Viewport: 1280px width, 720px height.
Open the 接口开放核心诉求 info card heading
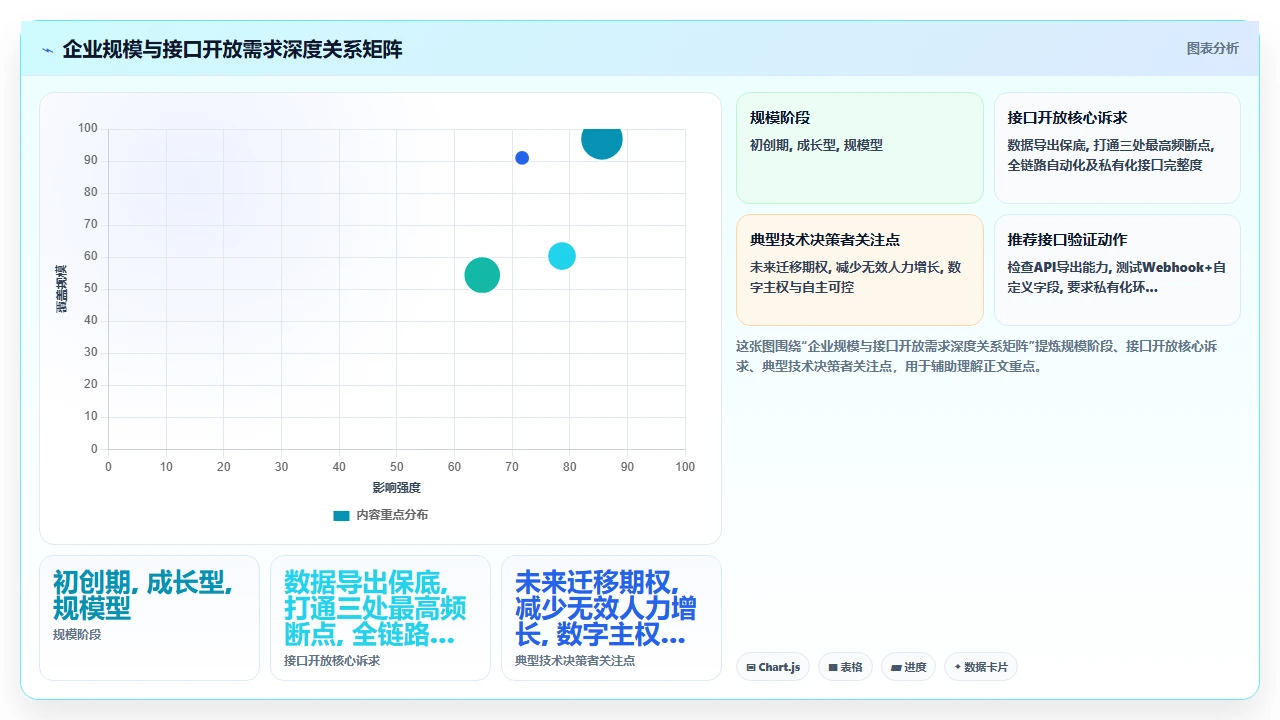pyautogui.click(x=1067, y=117)
